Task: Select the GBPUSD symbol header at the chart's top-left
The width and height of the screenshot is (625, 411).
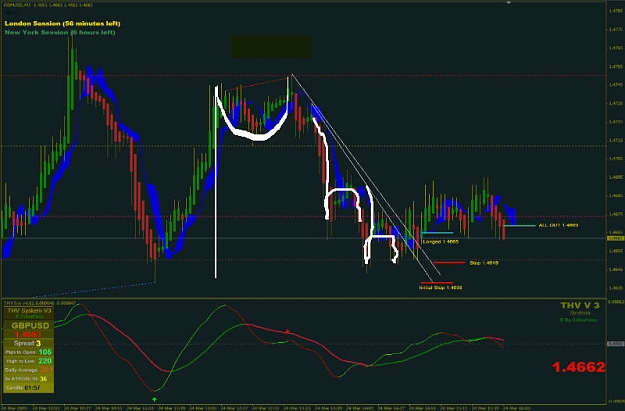Action: coord(49,5)
